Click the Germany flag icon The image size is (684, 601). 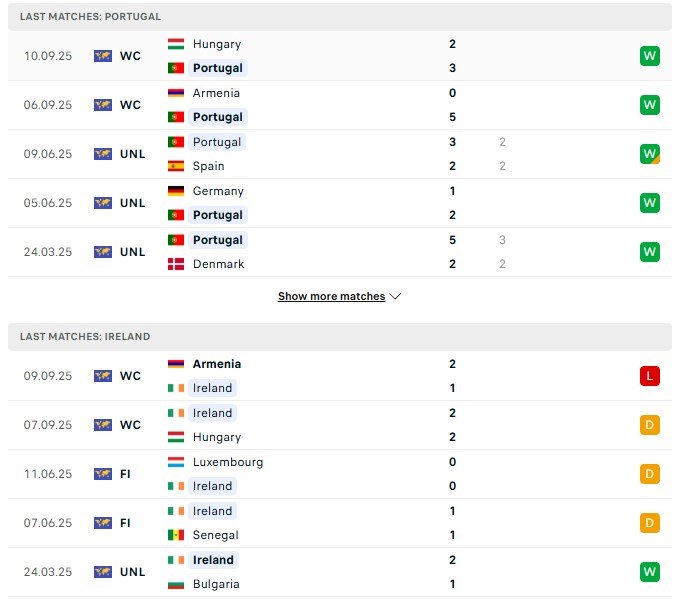(176, 191)
